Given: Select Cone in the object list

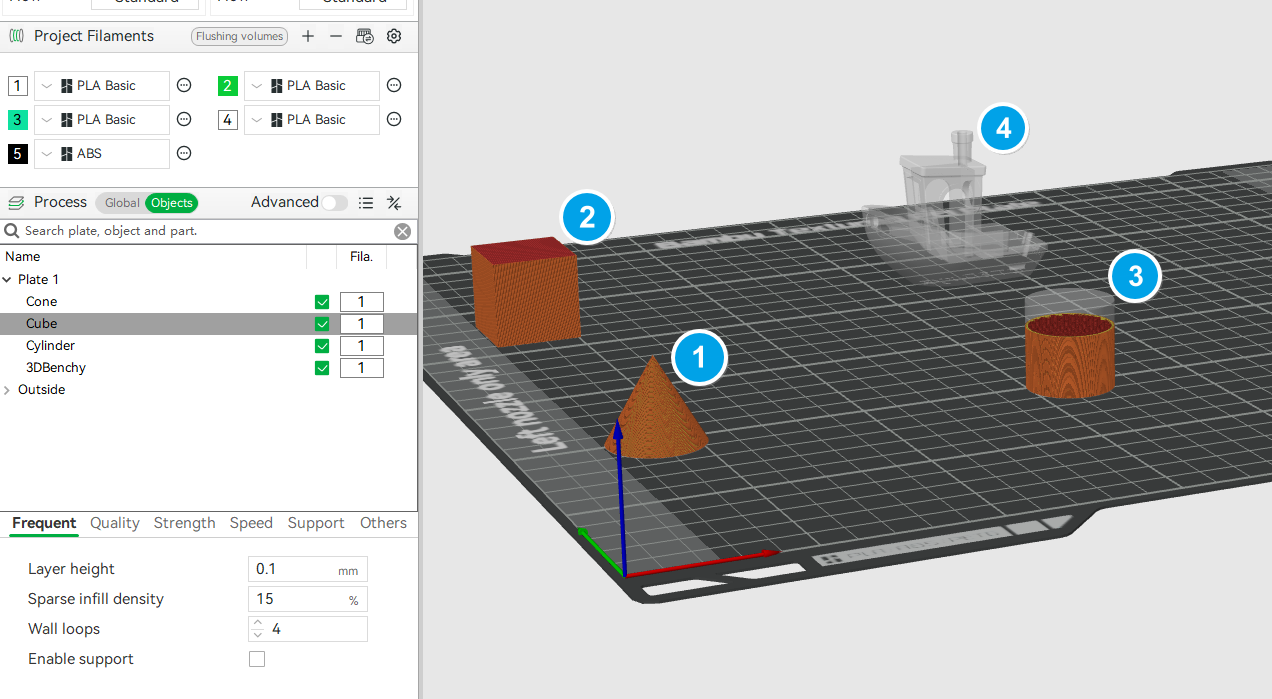Looking at the screenshot, I should [42, 302].
